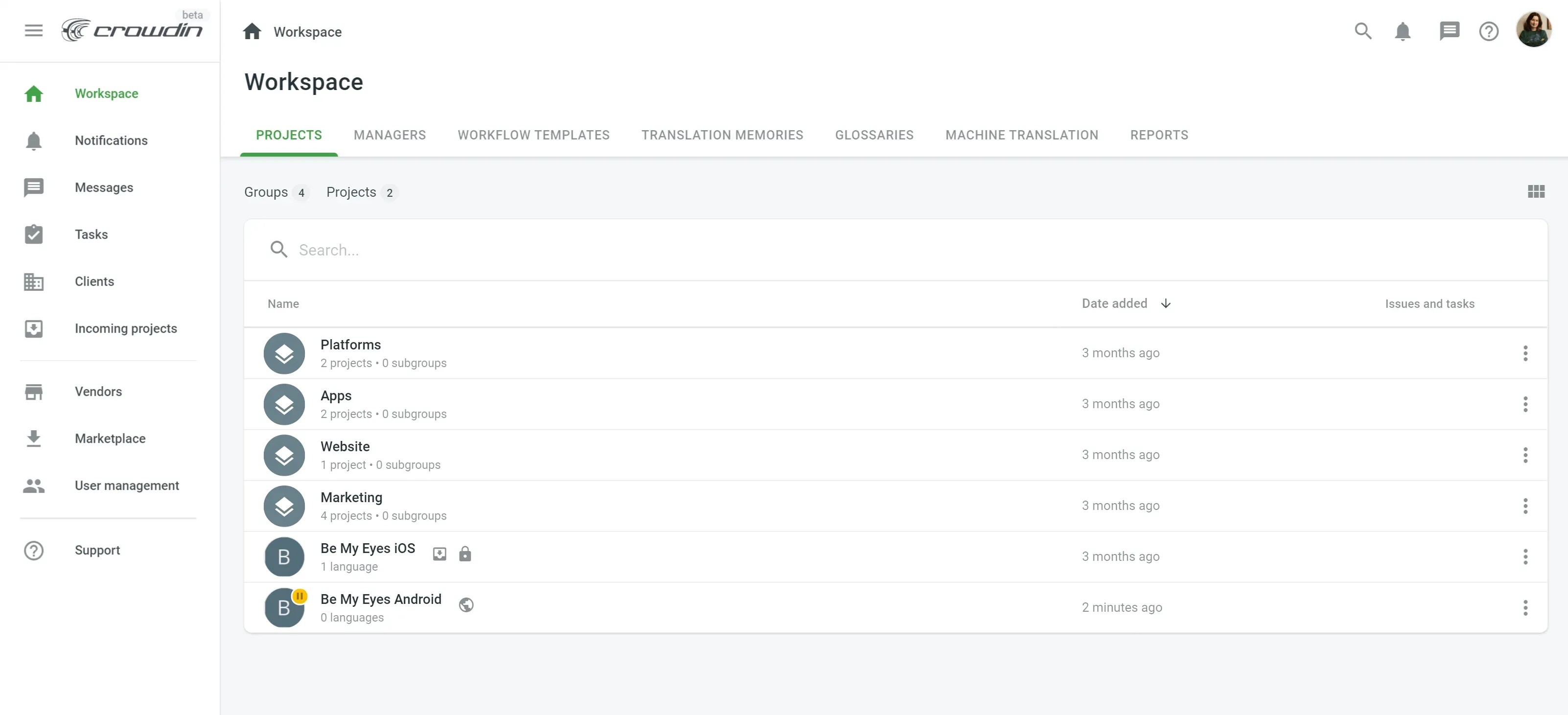1568x715 pixels.
Task: Open Marketplace from the sidebar
Action: (110, 438)
